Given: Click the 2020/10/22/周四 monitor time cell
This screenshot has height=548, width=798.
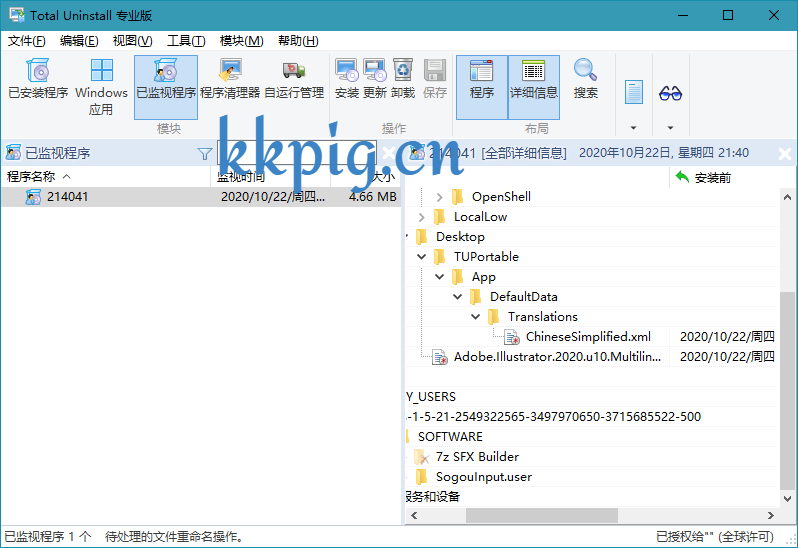Looking at the screenshot, I should (273, 197).
